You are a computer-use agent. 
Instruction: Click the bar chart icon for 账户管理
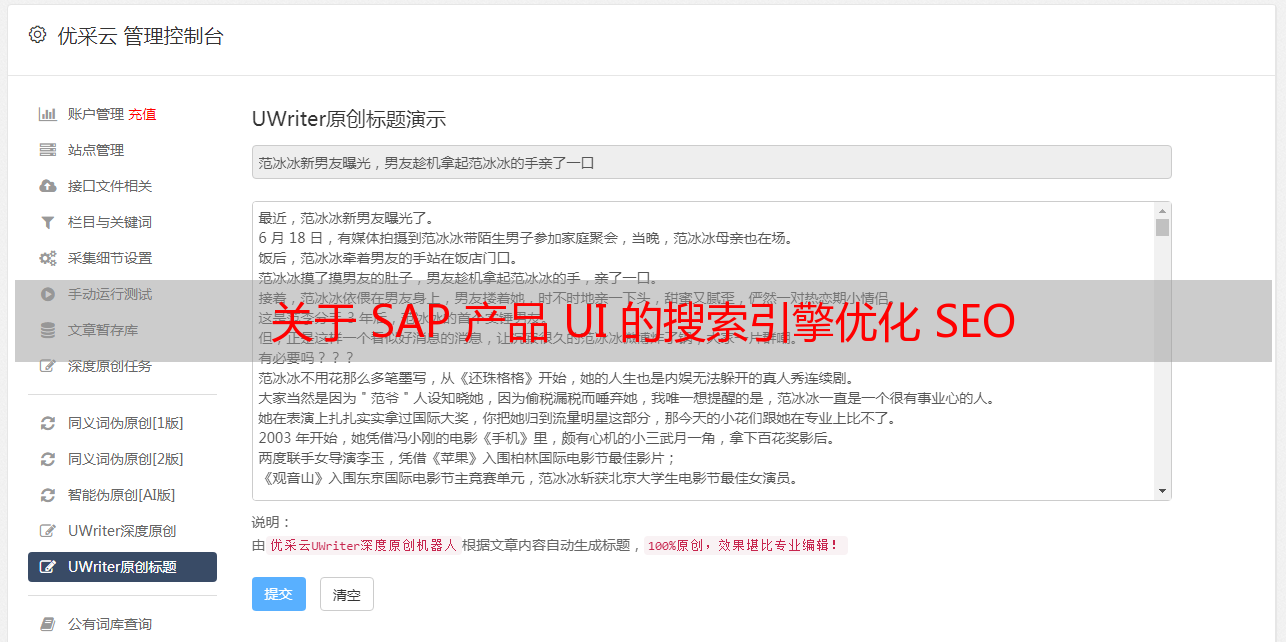click(x=47, y=114)
